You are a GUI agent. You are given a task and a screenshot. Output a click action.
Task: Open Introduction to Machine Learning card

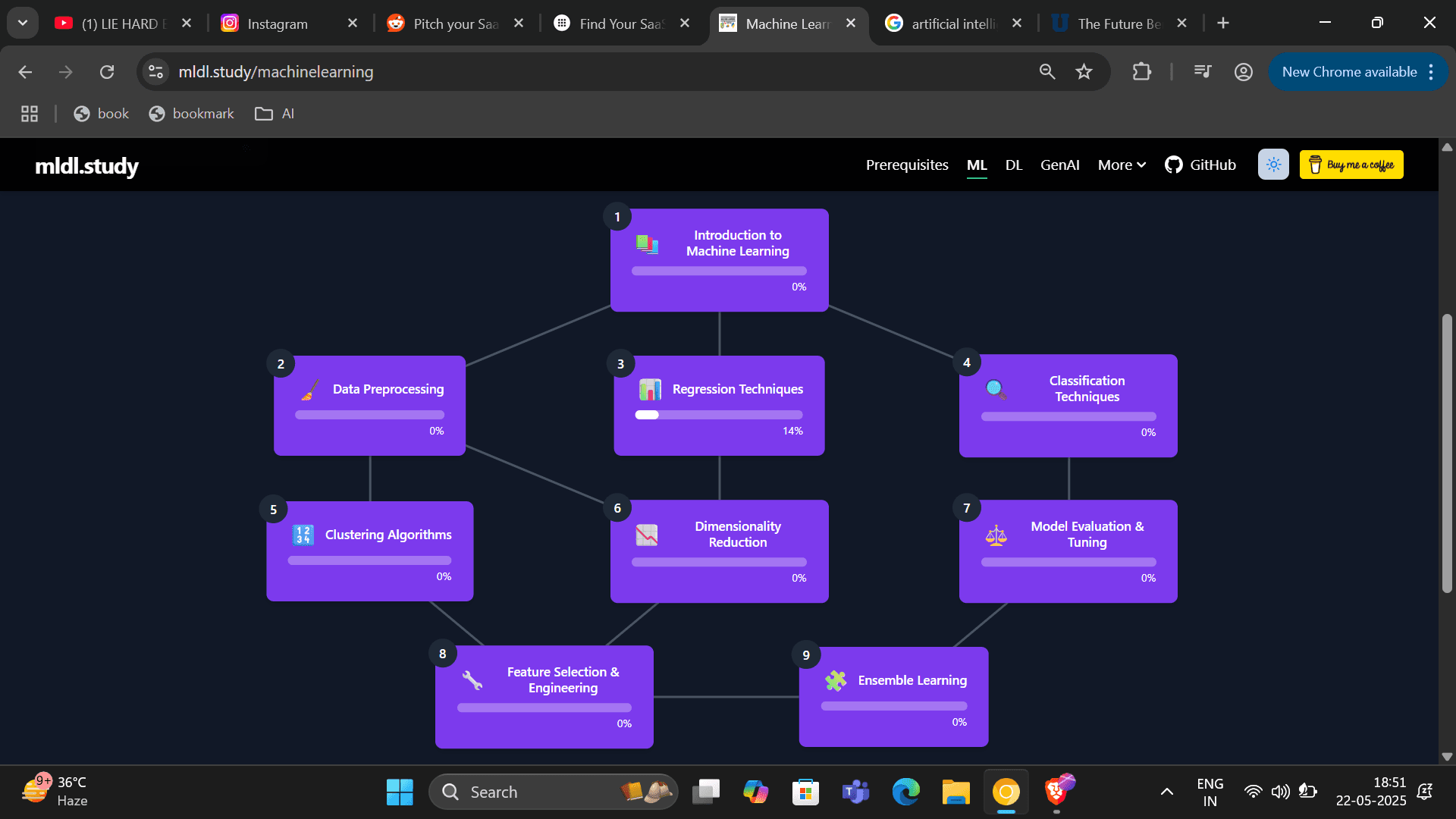click(719, 260)
